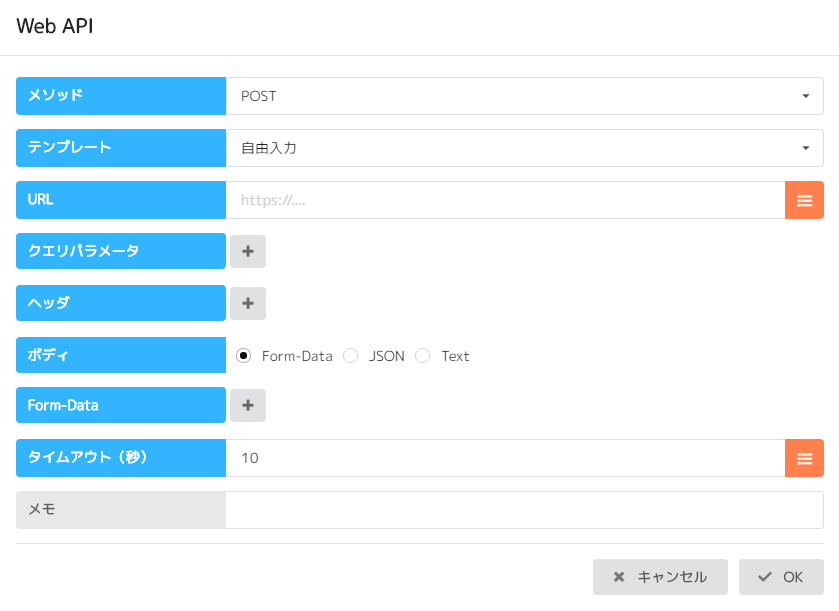
Task: Confirm with the OK button
Action: tap(781, 577)
